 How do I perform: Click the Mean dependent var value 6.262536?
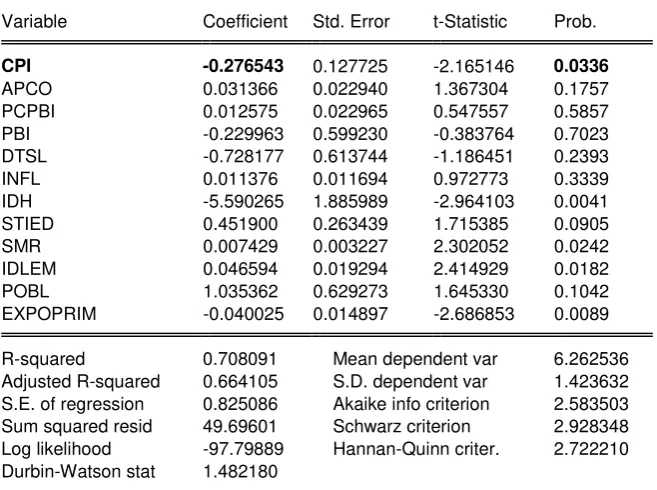(591, 359)
